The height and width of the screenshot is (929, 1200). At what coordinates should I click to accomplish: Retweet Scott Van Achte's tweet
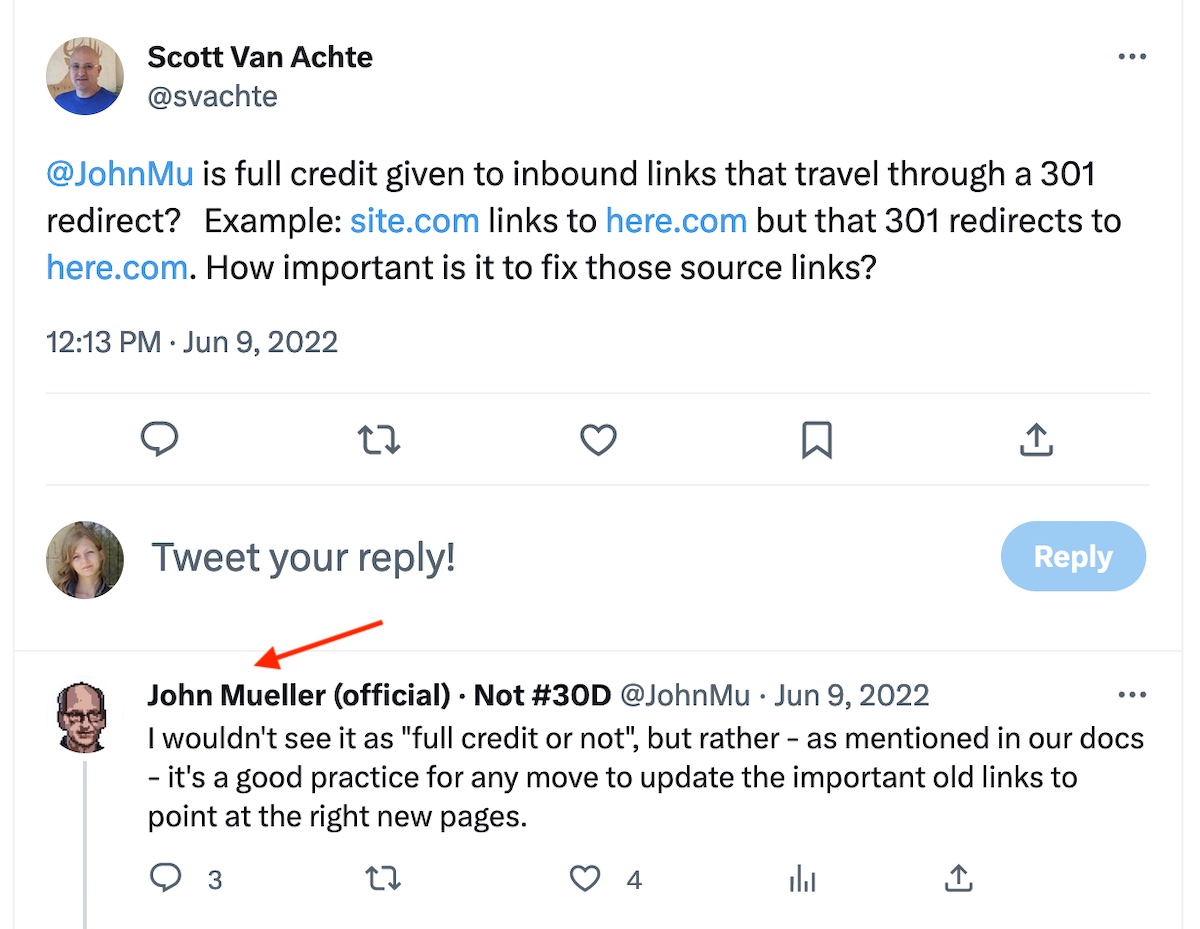coord(379,440)
